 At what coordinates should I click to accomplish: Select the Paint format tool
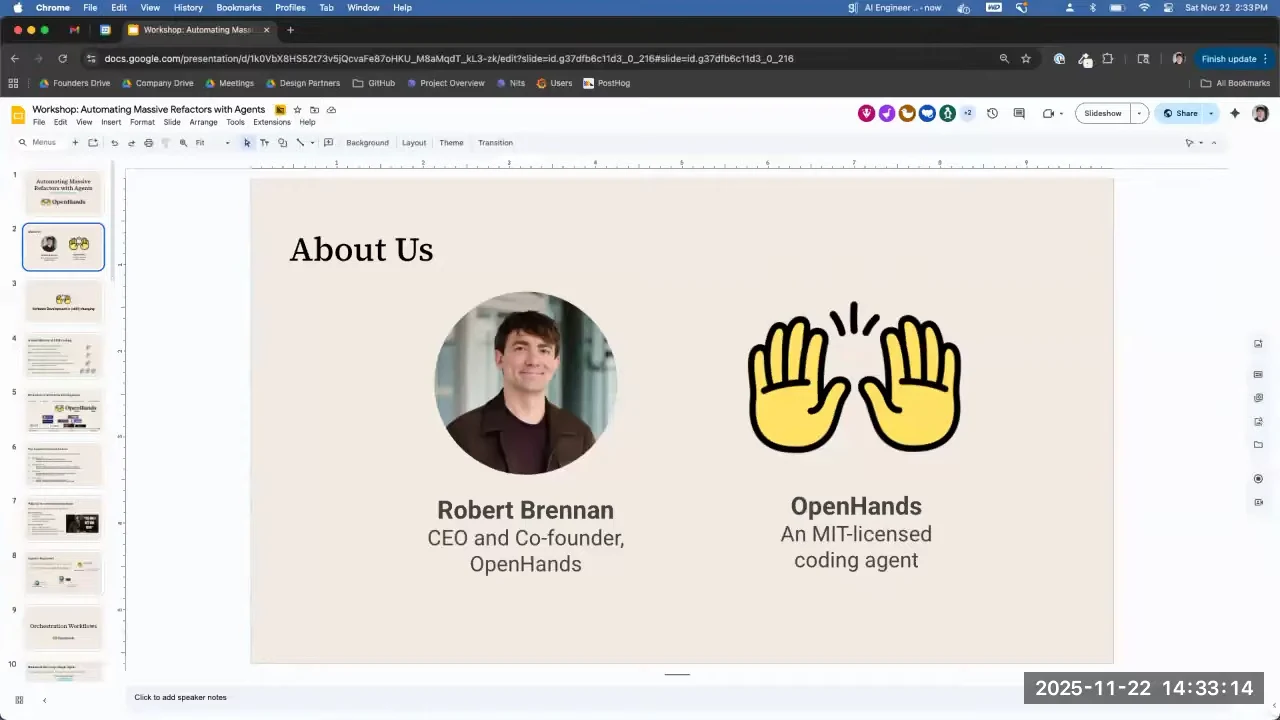point(165,143)
